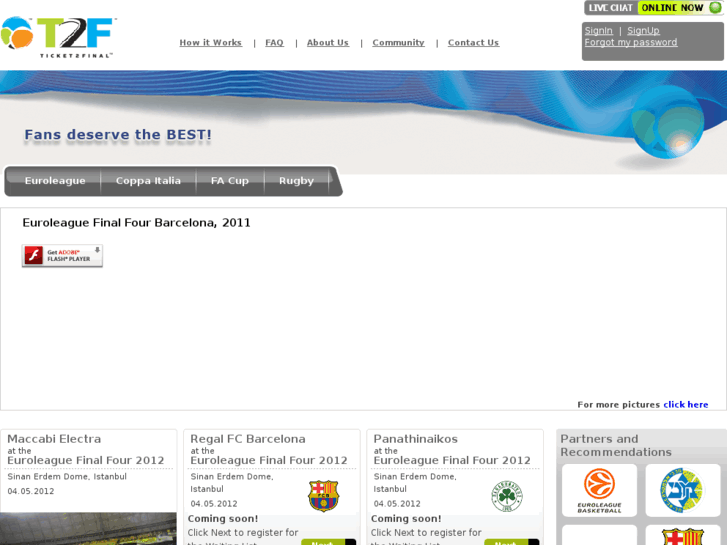Click the Regal FC Barcelona card title

248,439
